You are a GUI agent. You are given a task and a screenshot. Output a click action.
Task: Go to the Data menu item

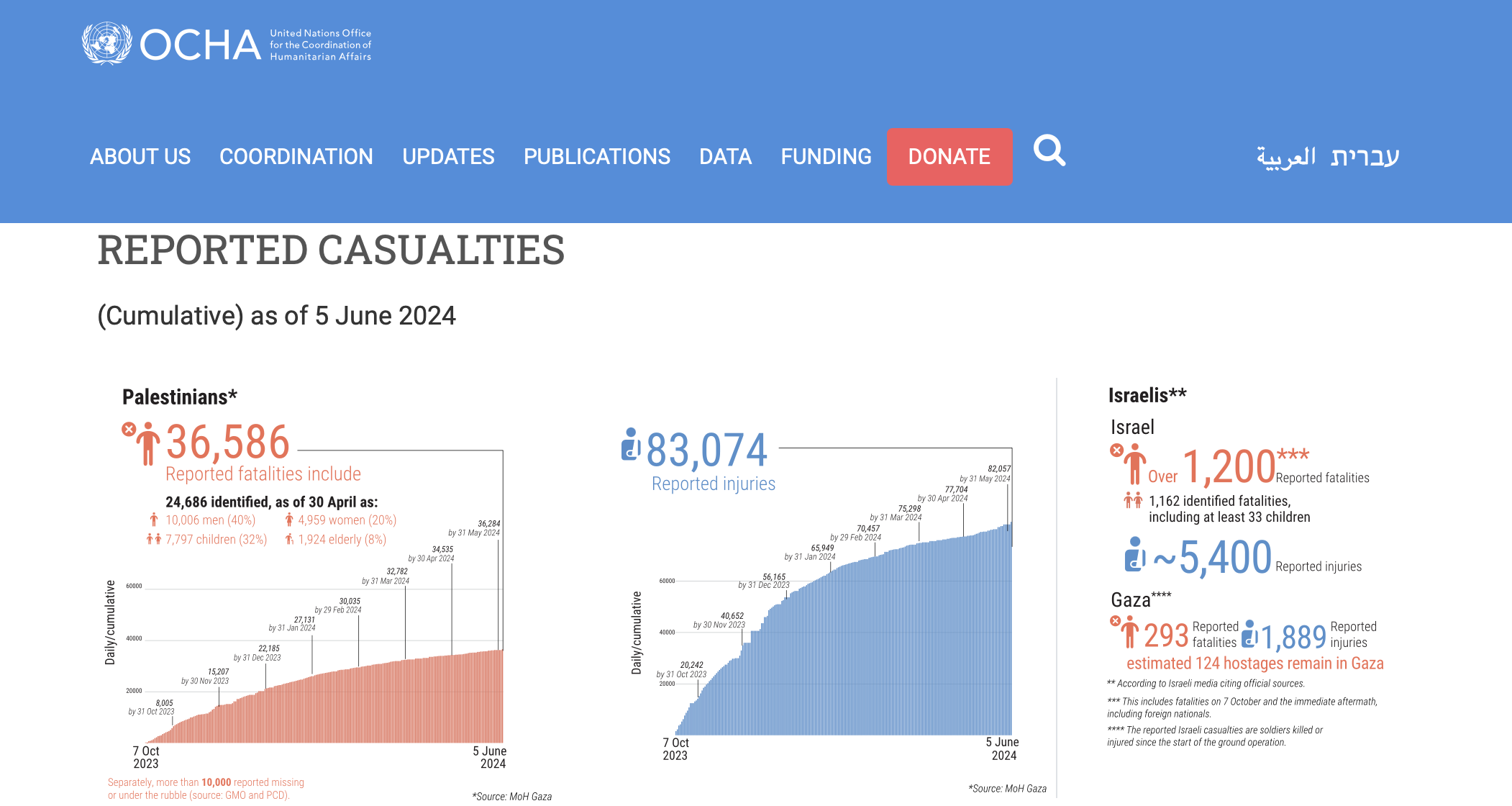pos(725,156)
